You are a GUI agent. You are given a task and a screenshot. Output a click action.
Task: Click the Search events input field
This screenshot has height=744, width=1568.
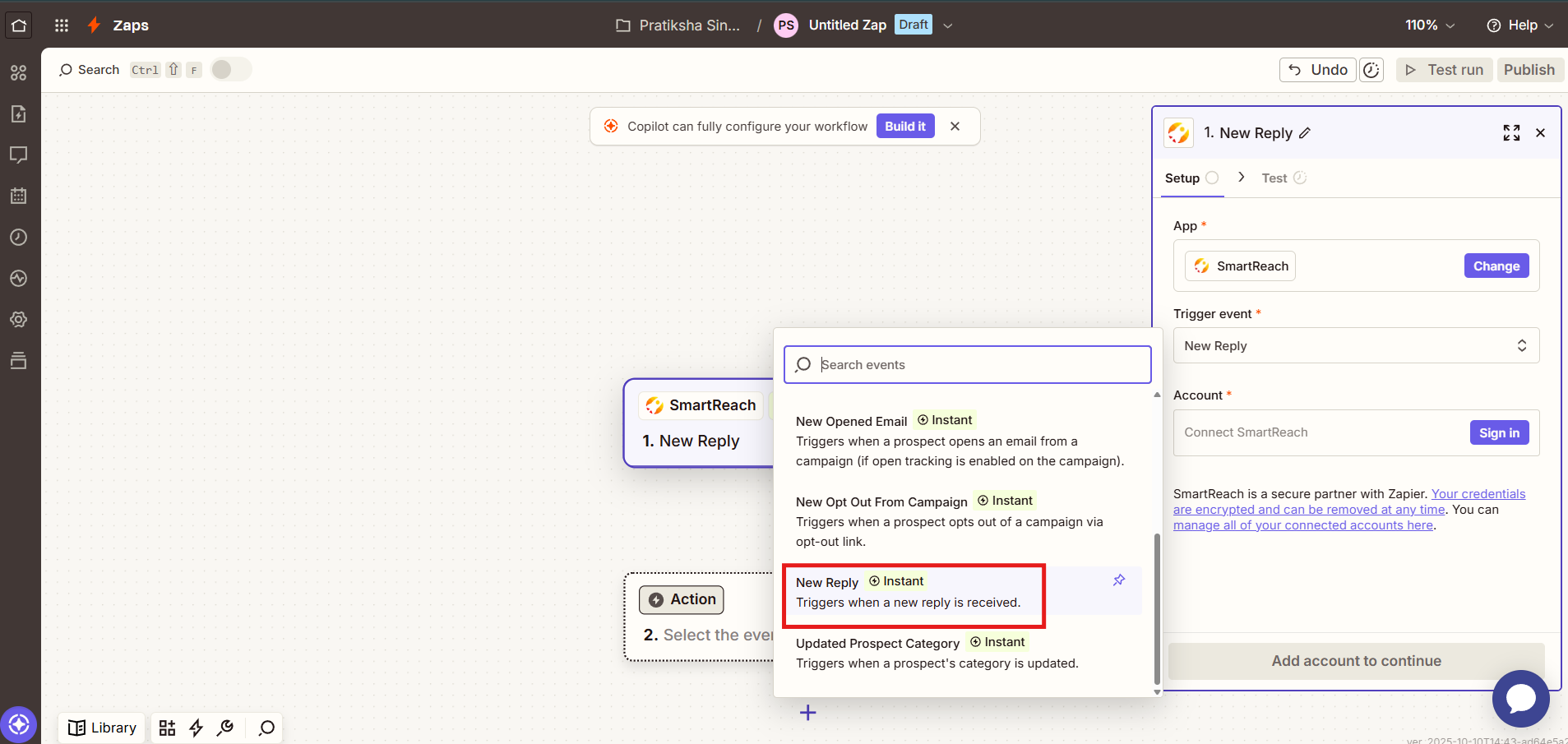pyautogui.click(x=968, y=365)
